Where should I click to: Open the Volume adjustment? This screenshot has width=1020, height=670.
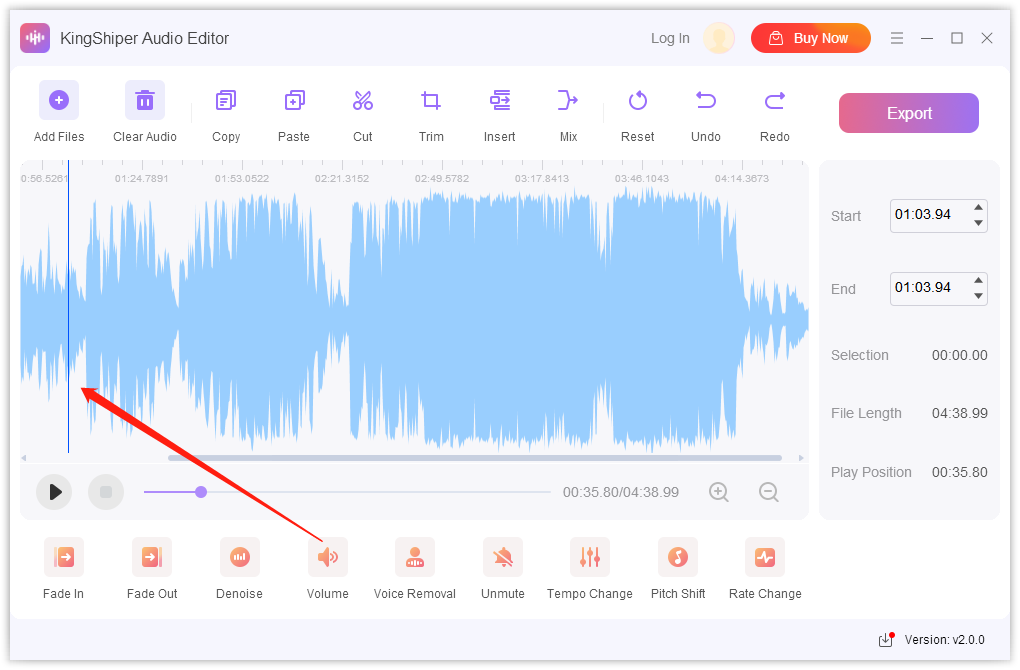point(327,557)
